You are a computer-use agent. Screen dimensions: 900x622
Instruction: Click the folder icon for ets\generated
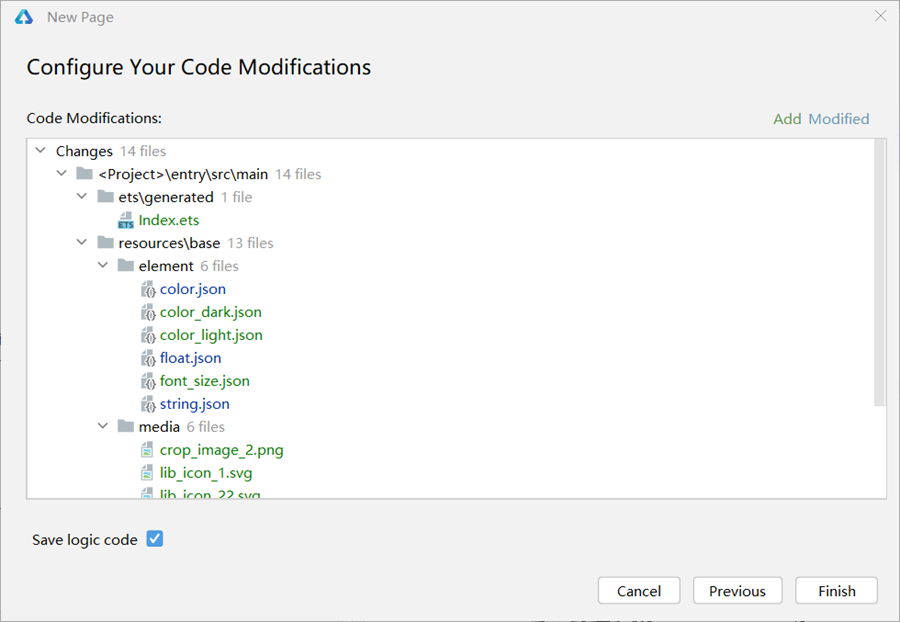[x=105, y=197]
